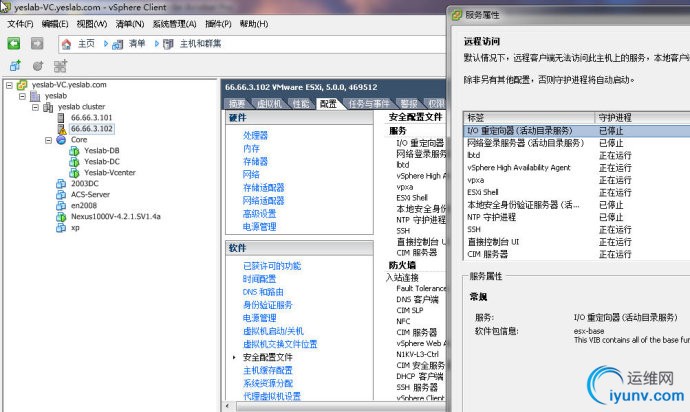
Task: Select the NTP 守护进程 row in service dialog
Action: [576, 217]
